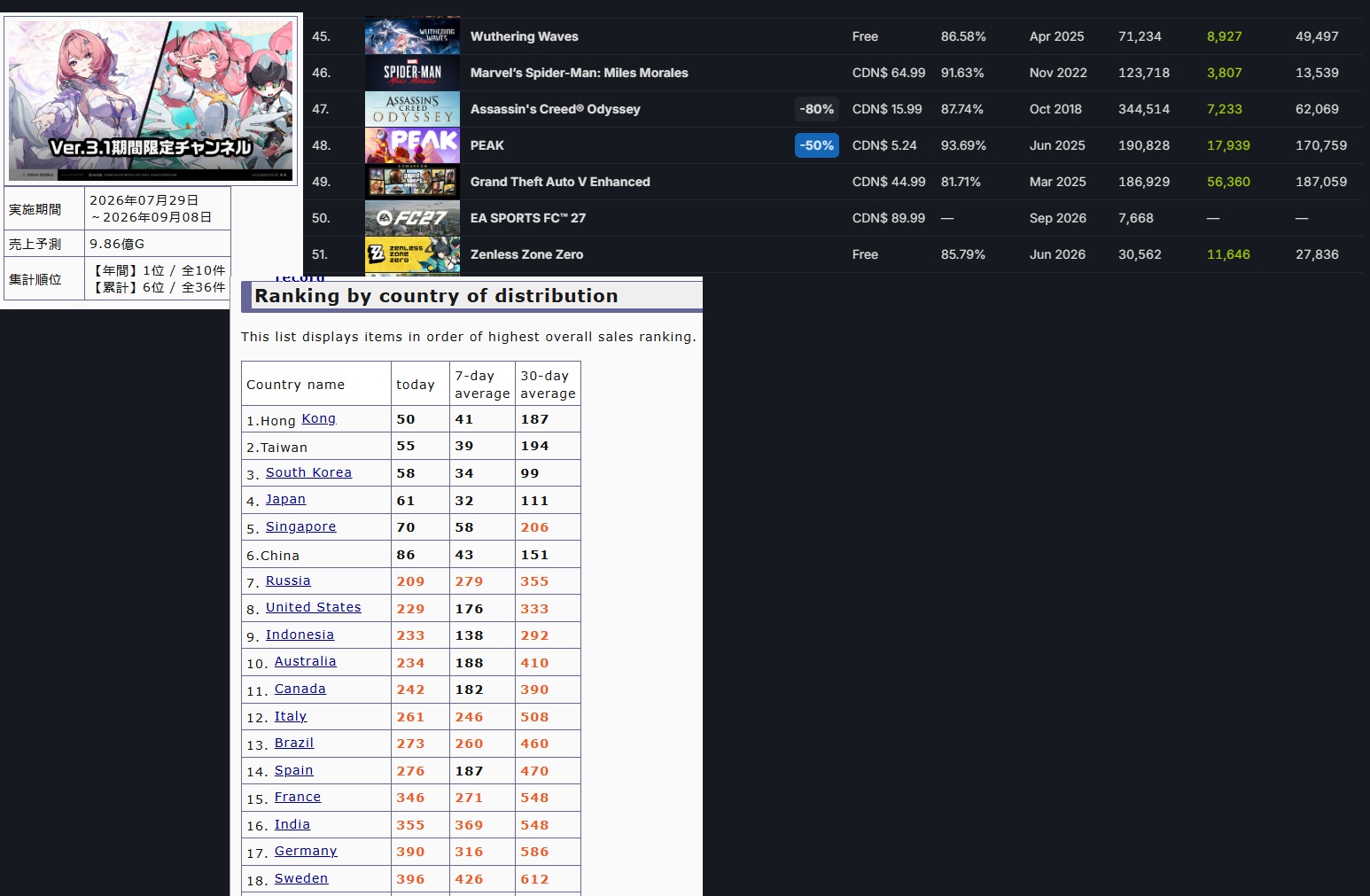Click the Brazil link
The height and width of the screenshot is (896, 1370).
(293, 743)
